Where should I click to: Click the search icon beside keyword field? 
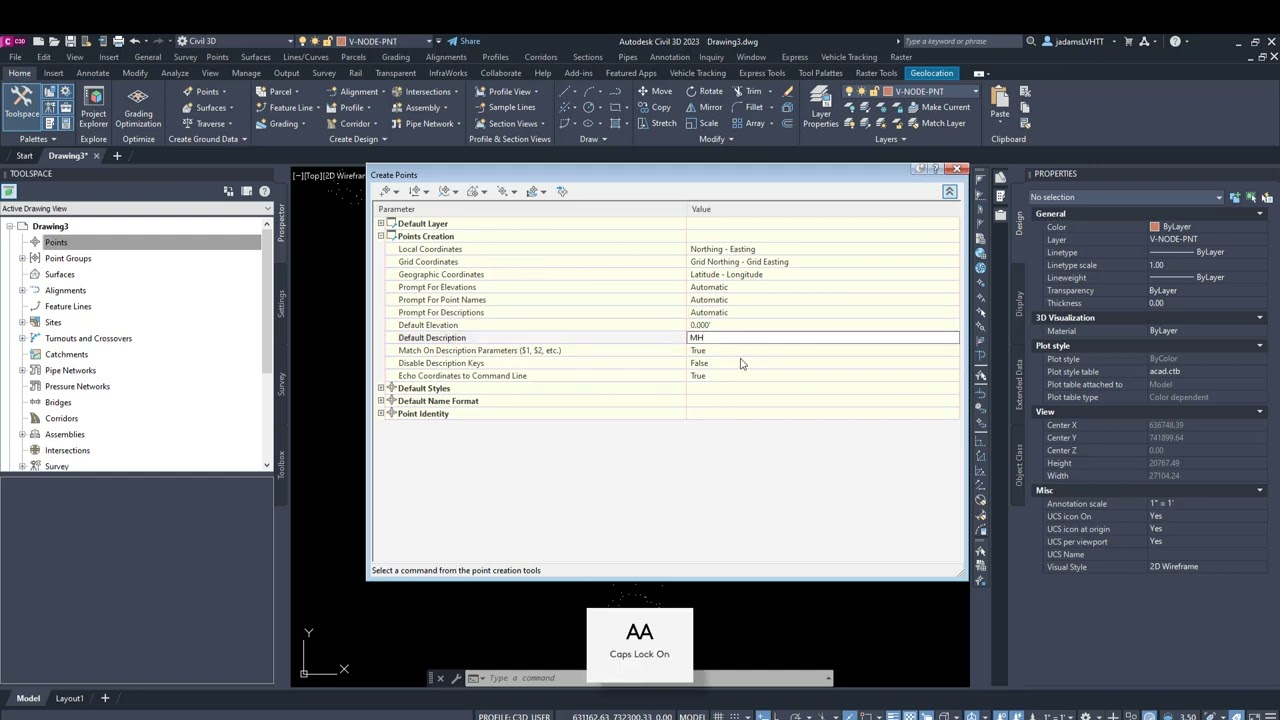[1031, 41]
